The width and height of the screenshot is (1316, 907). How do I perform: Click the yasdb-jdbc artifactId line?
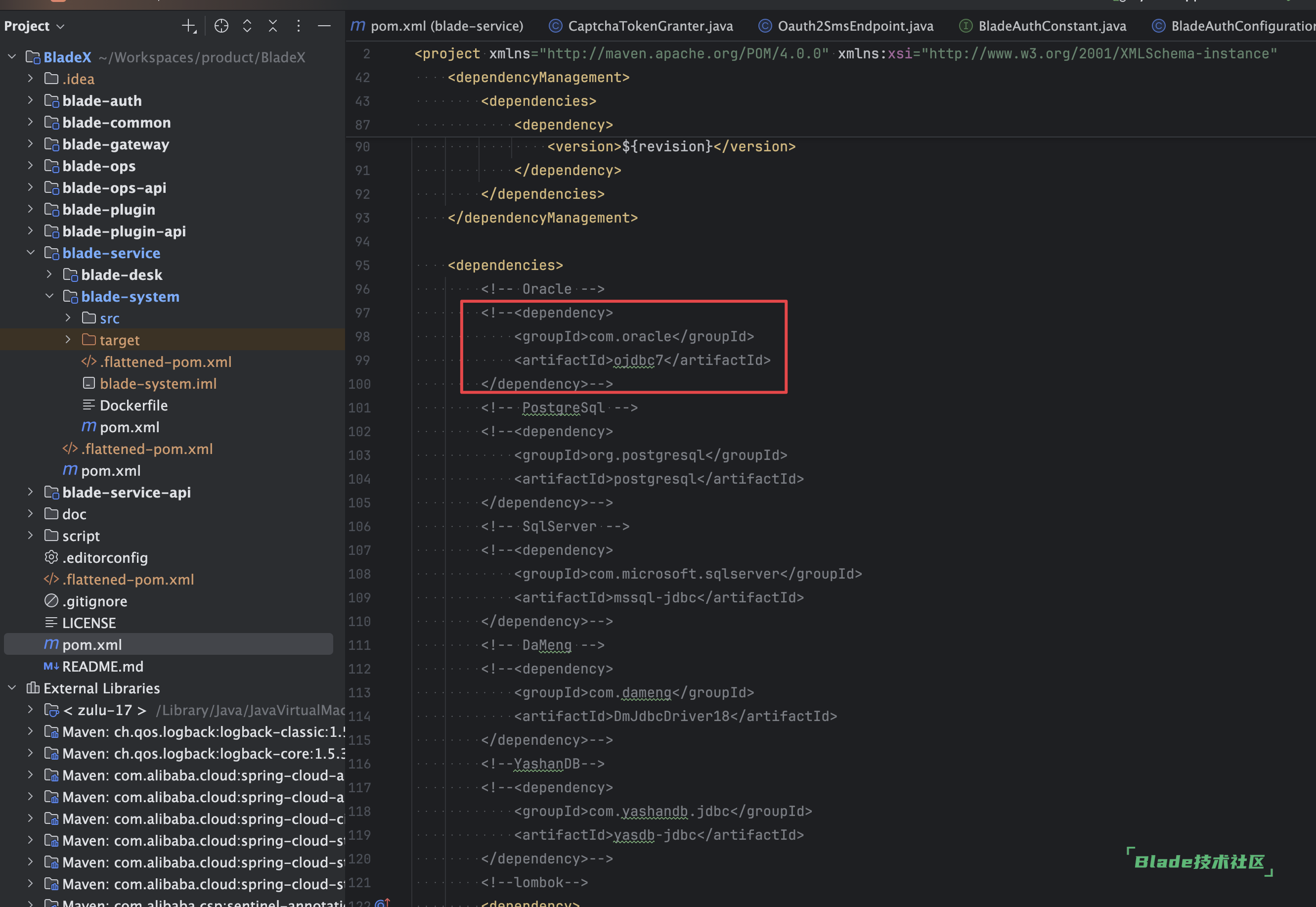pyautogui.click(x=659, y=835)
